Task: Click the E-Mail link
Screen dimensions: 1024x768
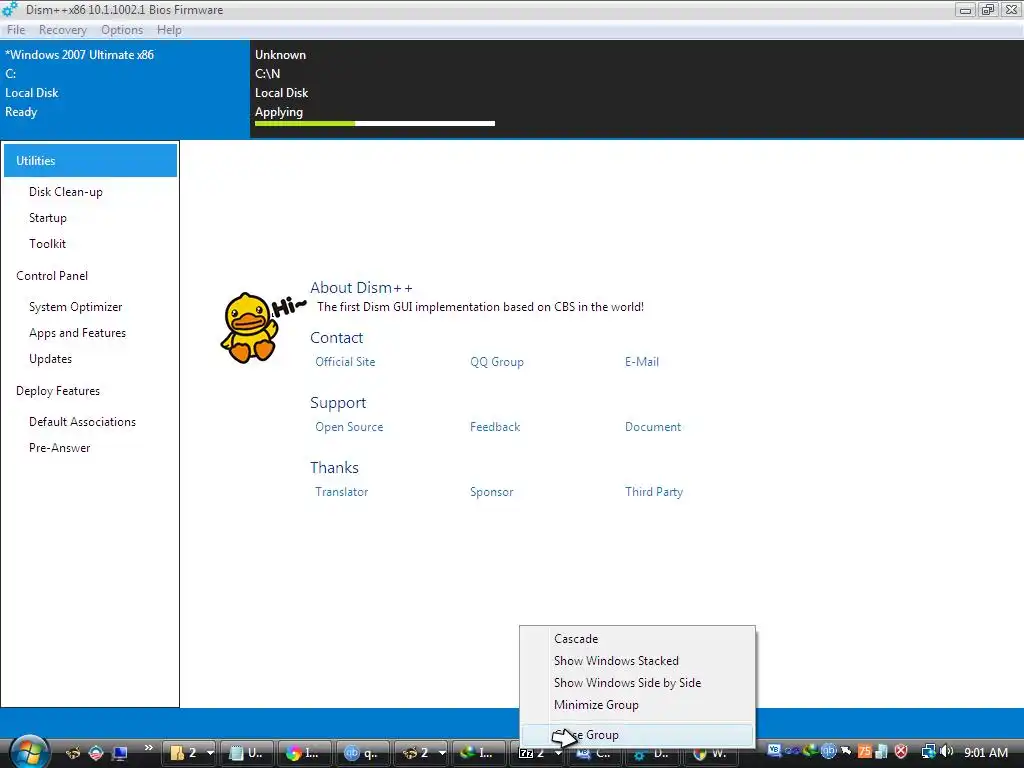Action: [x=641, y=362]
